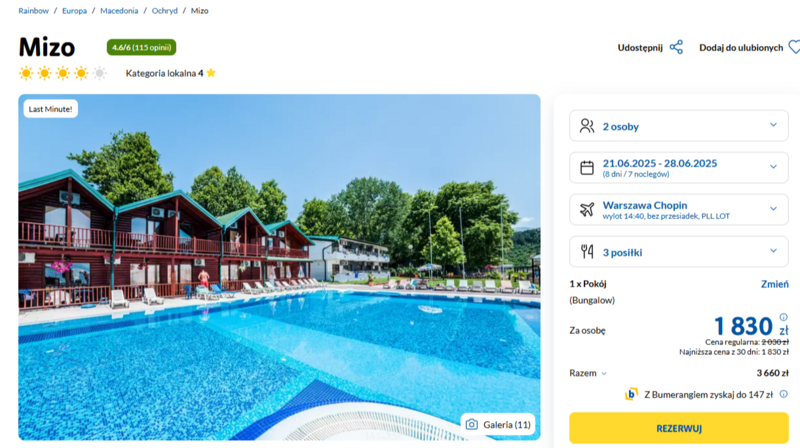800x448 pixels.
Task: Click the camera icon in Galeria button
Action: (472, 425)
